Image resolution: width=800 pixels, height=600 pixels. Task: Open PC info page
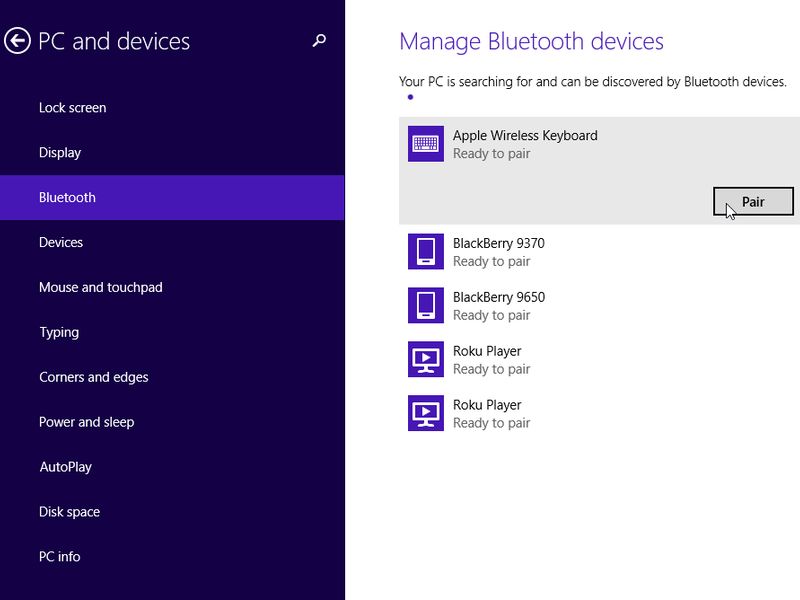click(x=172, y=557)
